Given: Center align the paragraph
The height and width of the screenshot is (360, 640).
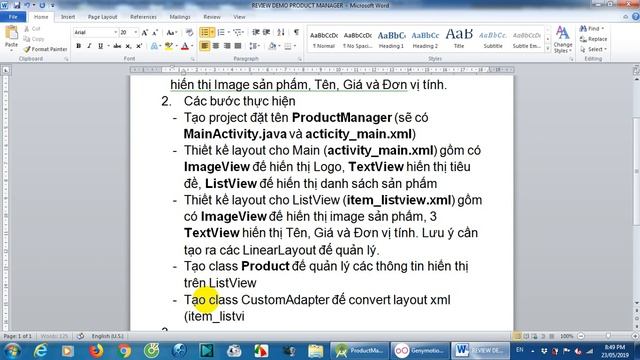Looking at the screenshot, I should tap(216, 46).
